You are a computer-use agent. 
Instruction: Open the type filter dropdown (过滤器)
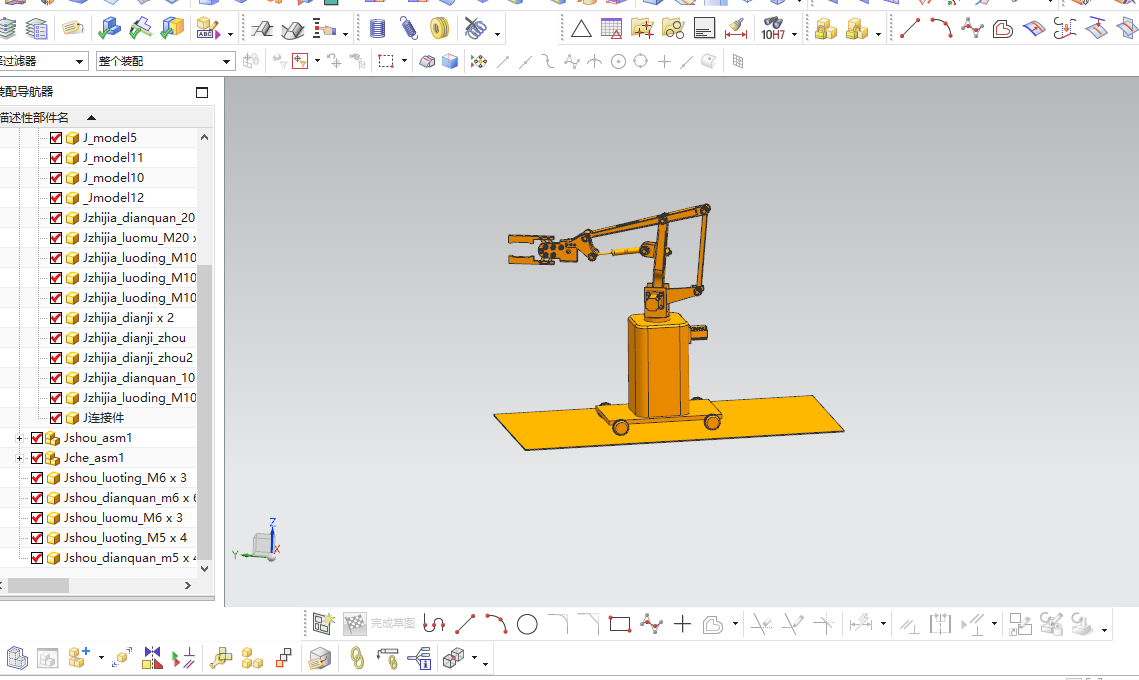pyautogui.click(x=44, y=61)
